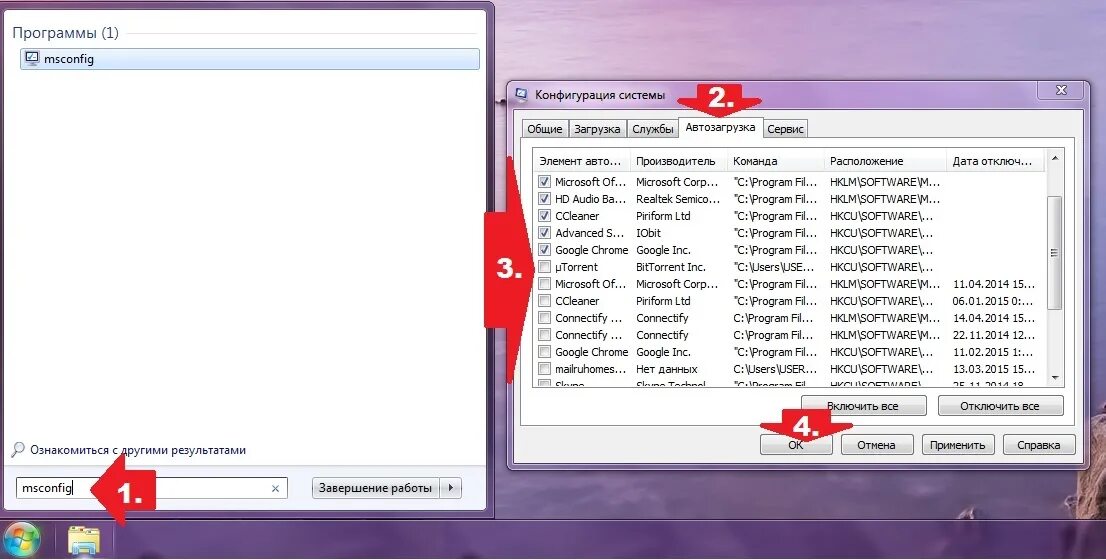Select the BitTorrent Inc. manufacturer cell

(670, 267)
